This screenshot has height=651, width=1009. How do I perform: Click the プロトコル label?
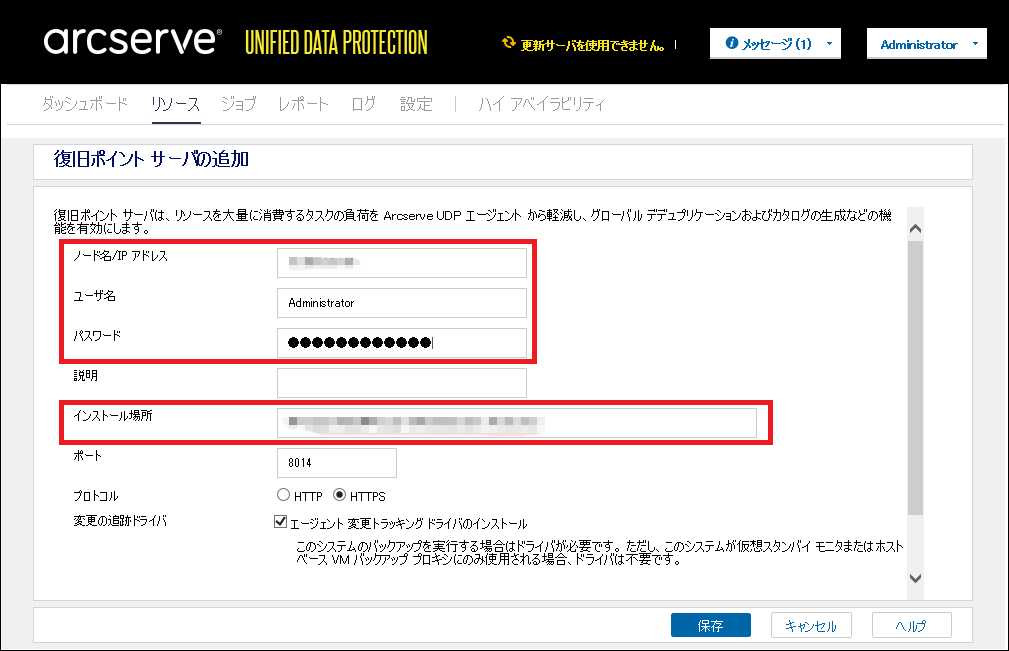(96, 496)
